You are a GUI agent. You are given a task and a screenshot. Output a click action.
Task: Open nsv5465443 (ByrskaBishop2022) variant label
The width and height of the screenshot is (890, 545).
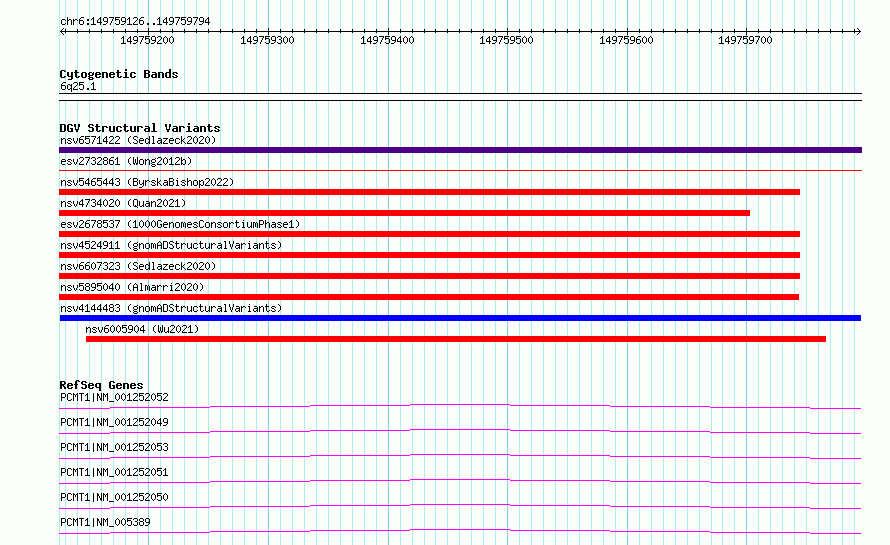pos(147,182)
